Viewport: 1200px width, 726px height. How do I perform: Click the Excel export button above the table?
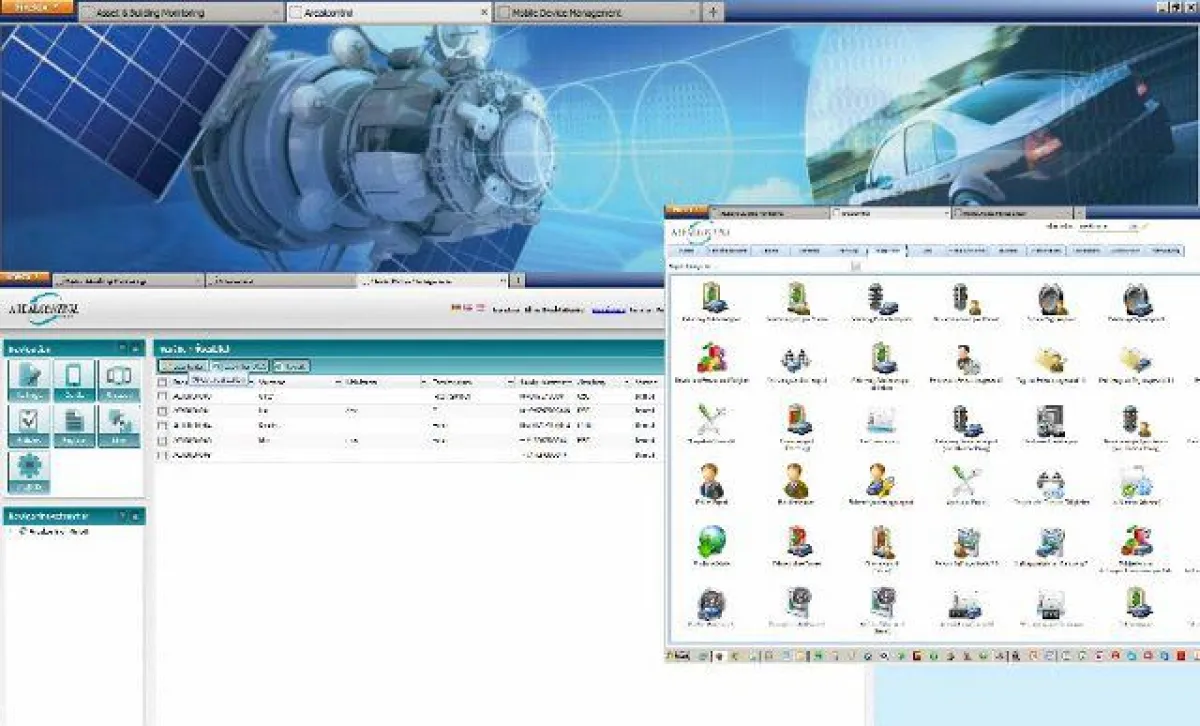coord(290,365)
